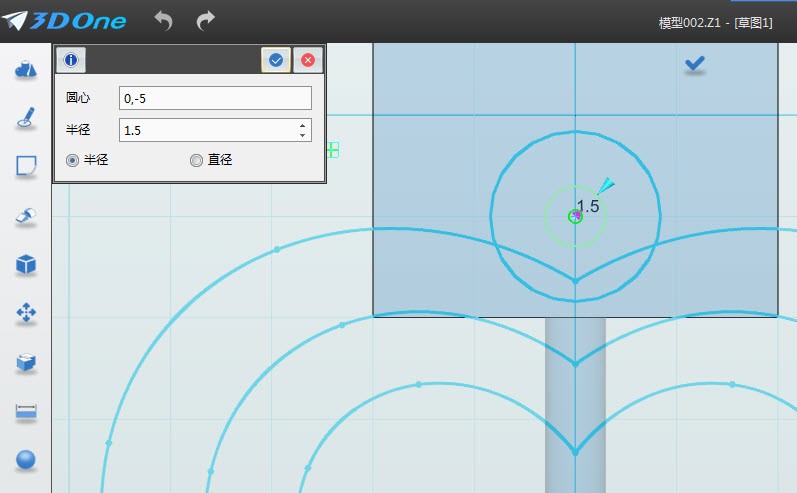The width and height of the screenshot is (797, 493).
Task: Select the eraser-shaped sidebar tool
Action: [26, 215]
